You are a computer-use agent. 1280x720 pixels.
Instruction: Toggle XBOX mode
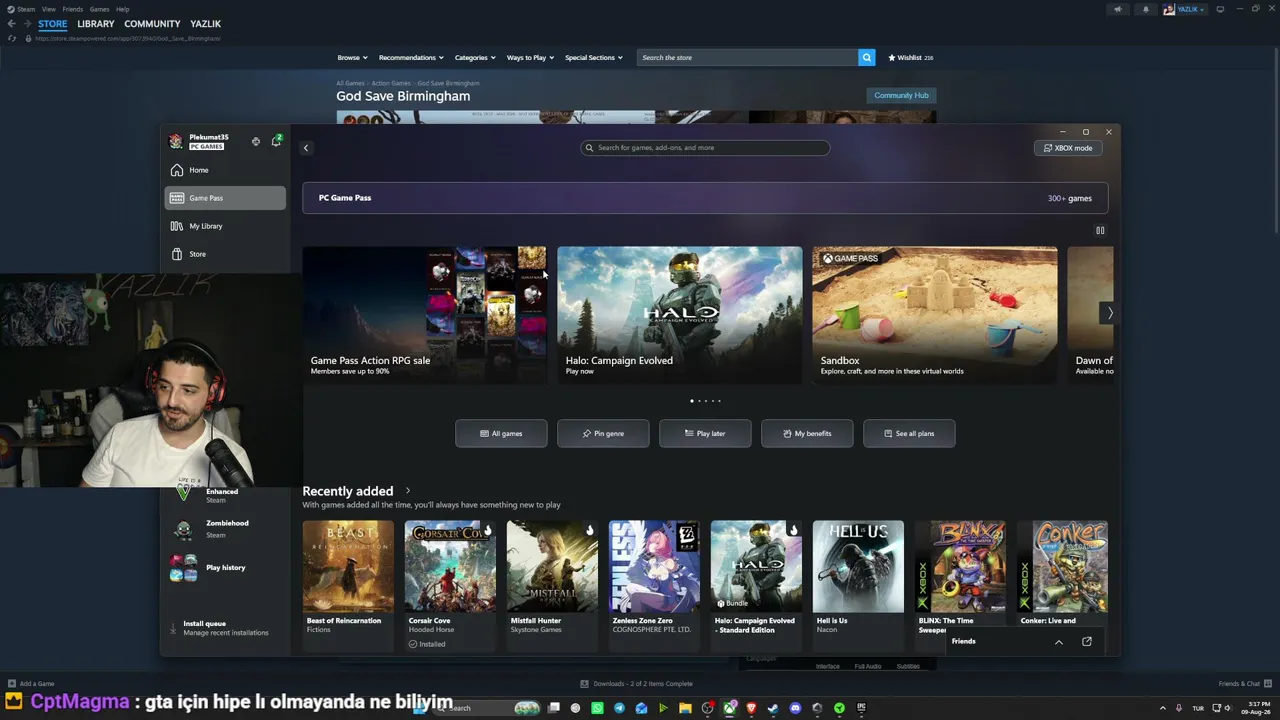(1068, 148)
